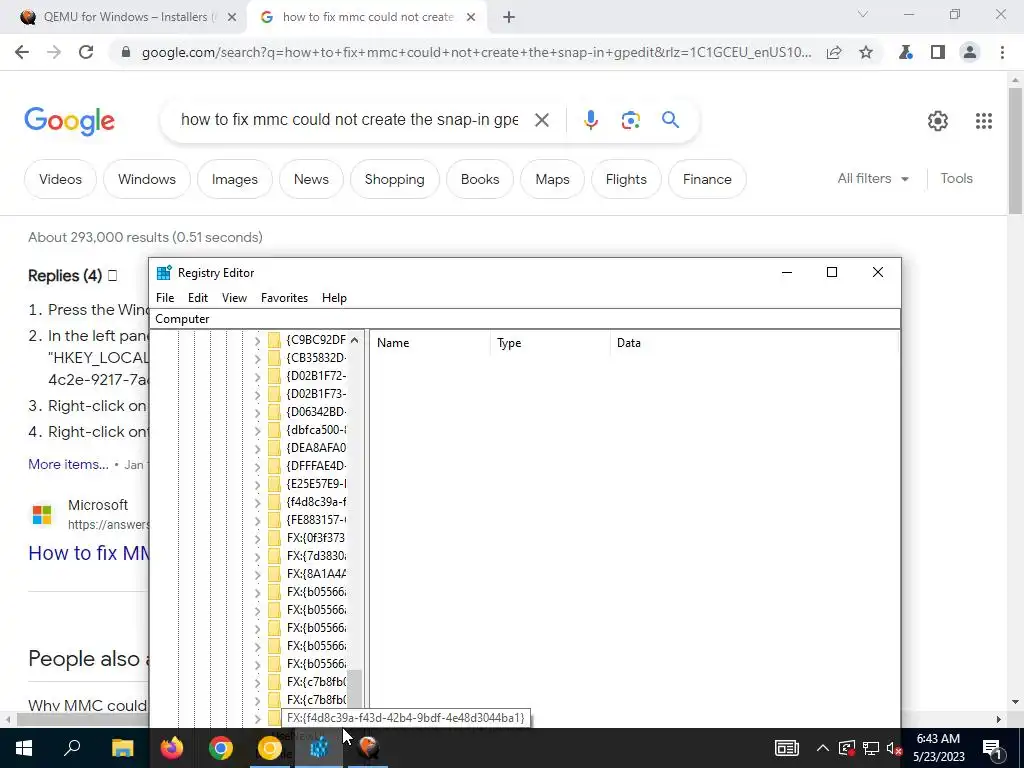Image resolution: width=1024 pixels, height=768 pixels.
Task: Launch Firefox from the taskbar
Action: (172, 748)
